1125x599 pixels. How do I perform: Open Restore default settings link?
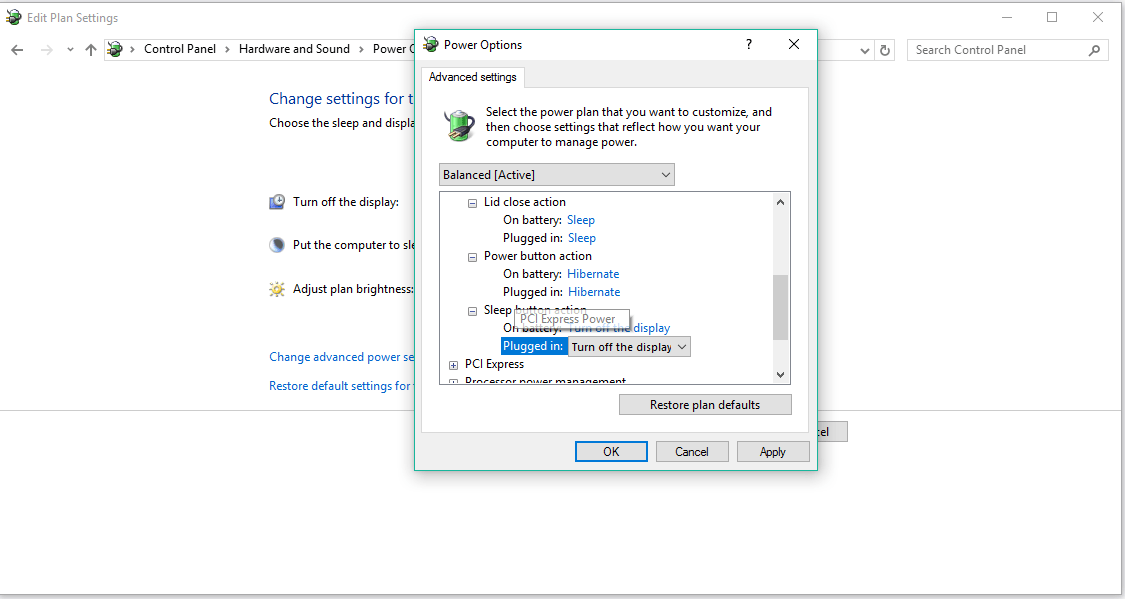[x=341, y=385]
